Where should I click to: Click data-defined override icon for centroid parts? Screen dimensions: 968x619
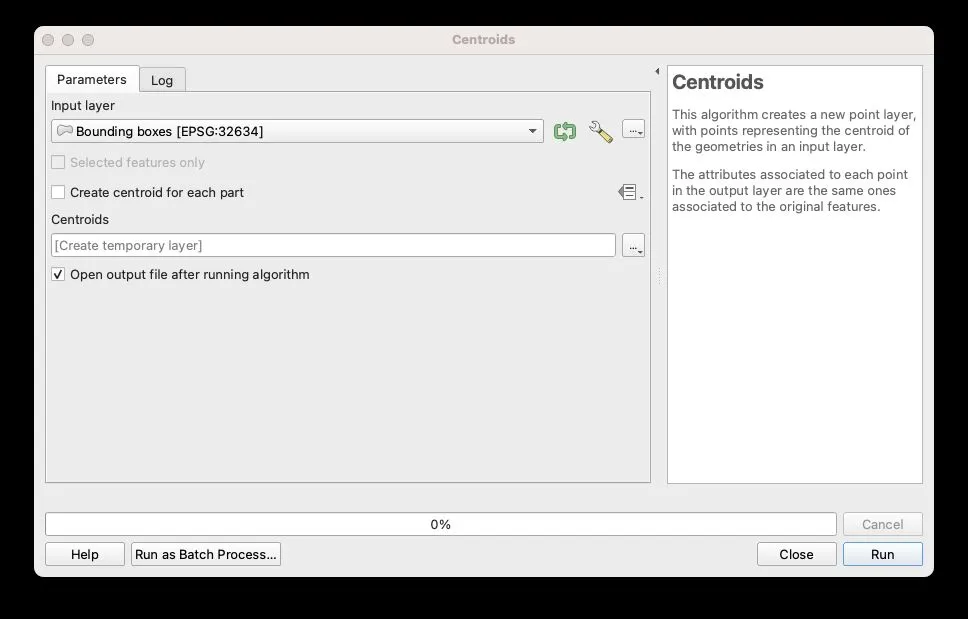[628, 192]
